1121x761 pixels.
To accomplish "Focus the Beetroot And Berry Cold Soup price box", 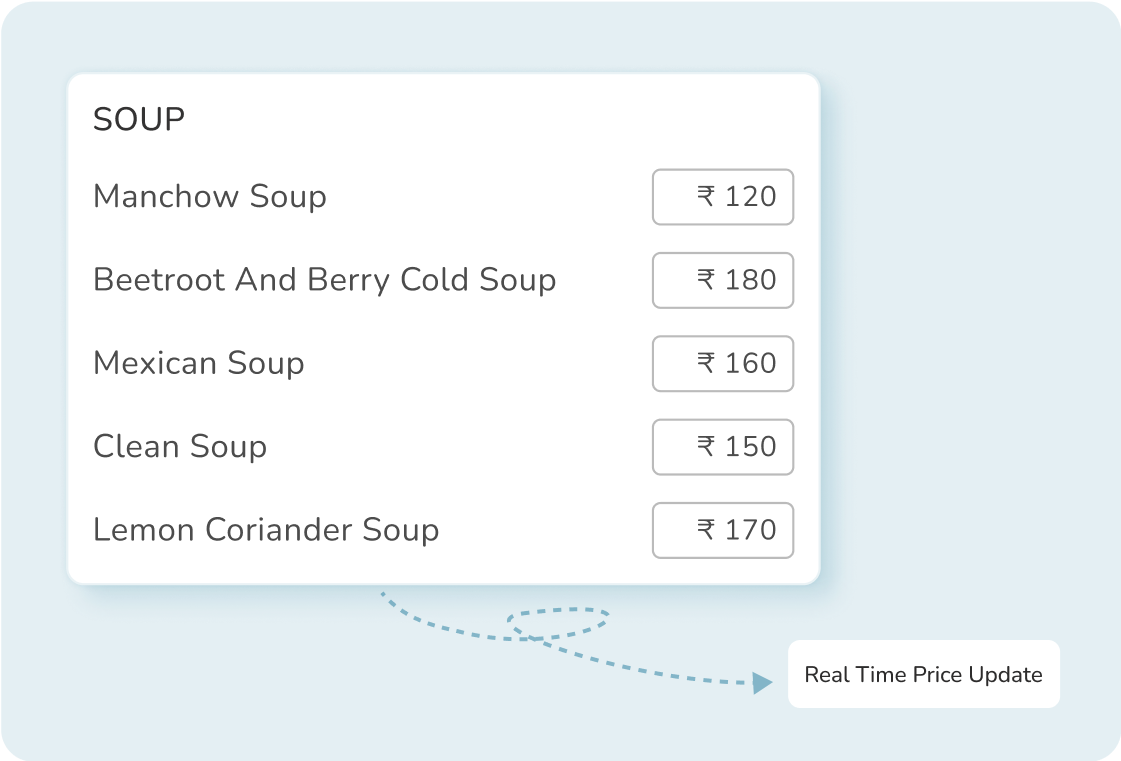I will pos(723,280).
